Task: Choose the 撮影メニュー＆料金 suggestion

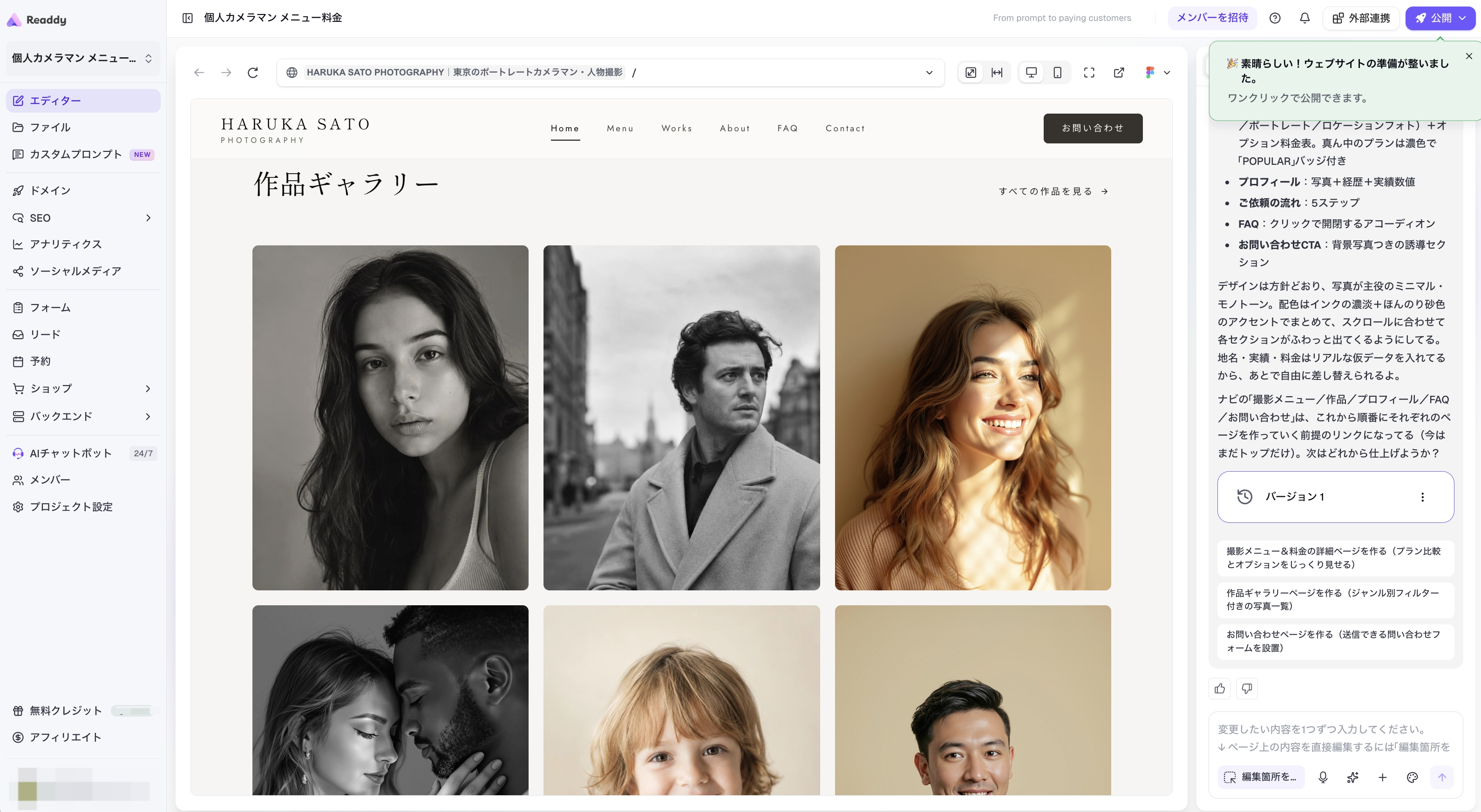Action: click(x=1335, y=558)
